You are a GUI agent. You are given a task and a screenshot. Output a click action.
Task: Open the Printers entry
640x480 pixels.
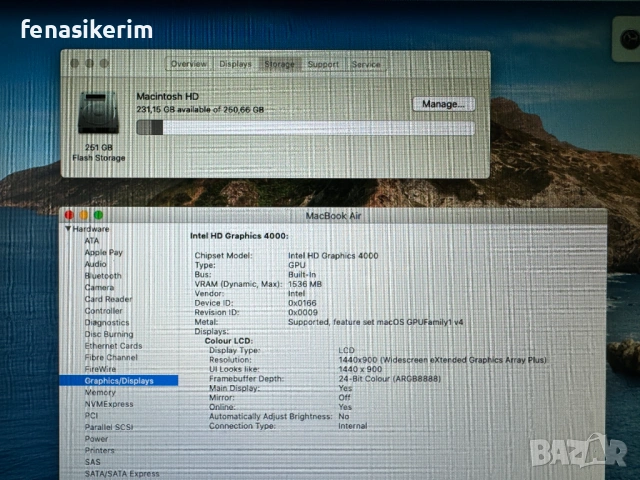tap(100, 450)
